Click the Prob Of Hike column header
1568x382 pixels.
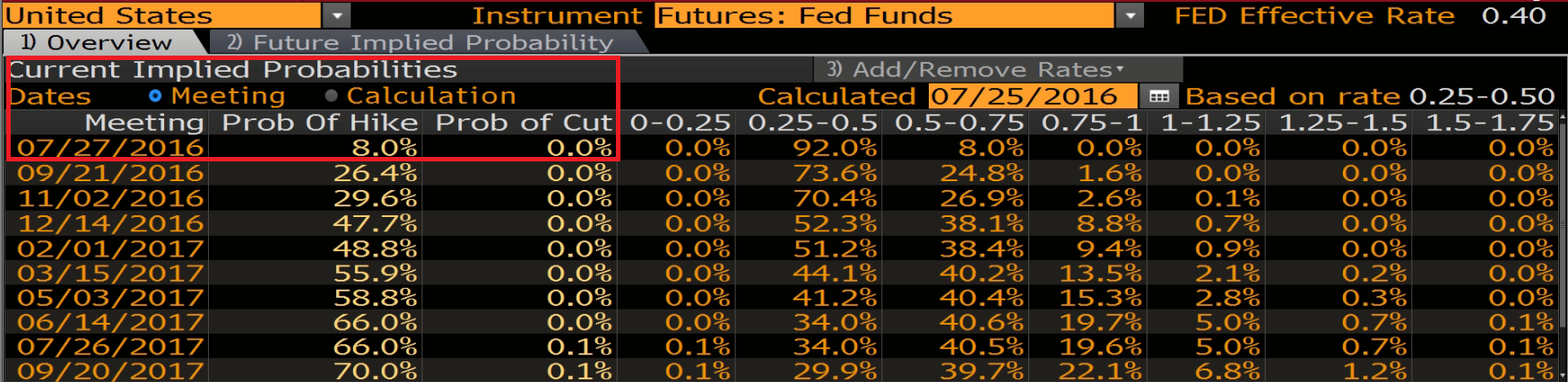tap(319, 122)
